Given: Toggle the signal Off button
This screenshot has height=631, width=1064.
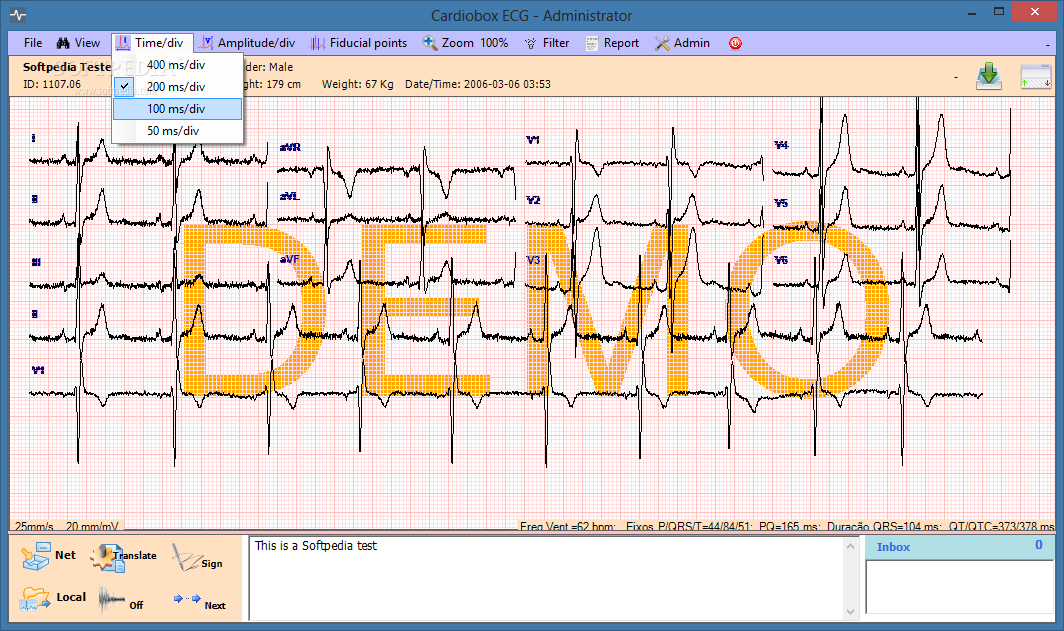Looking at the screenshot, I should pos(121,600).
